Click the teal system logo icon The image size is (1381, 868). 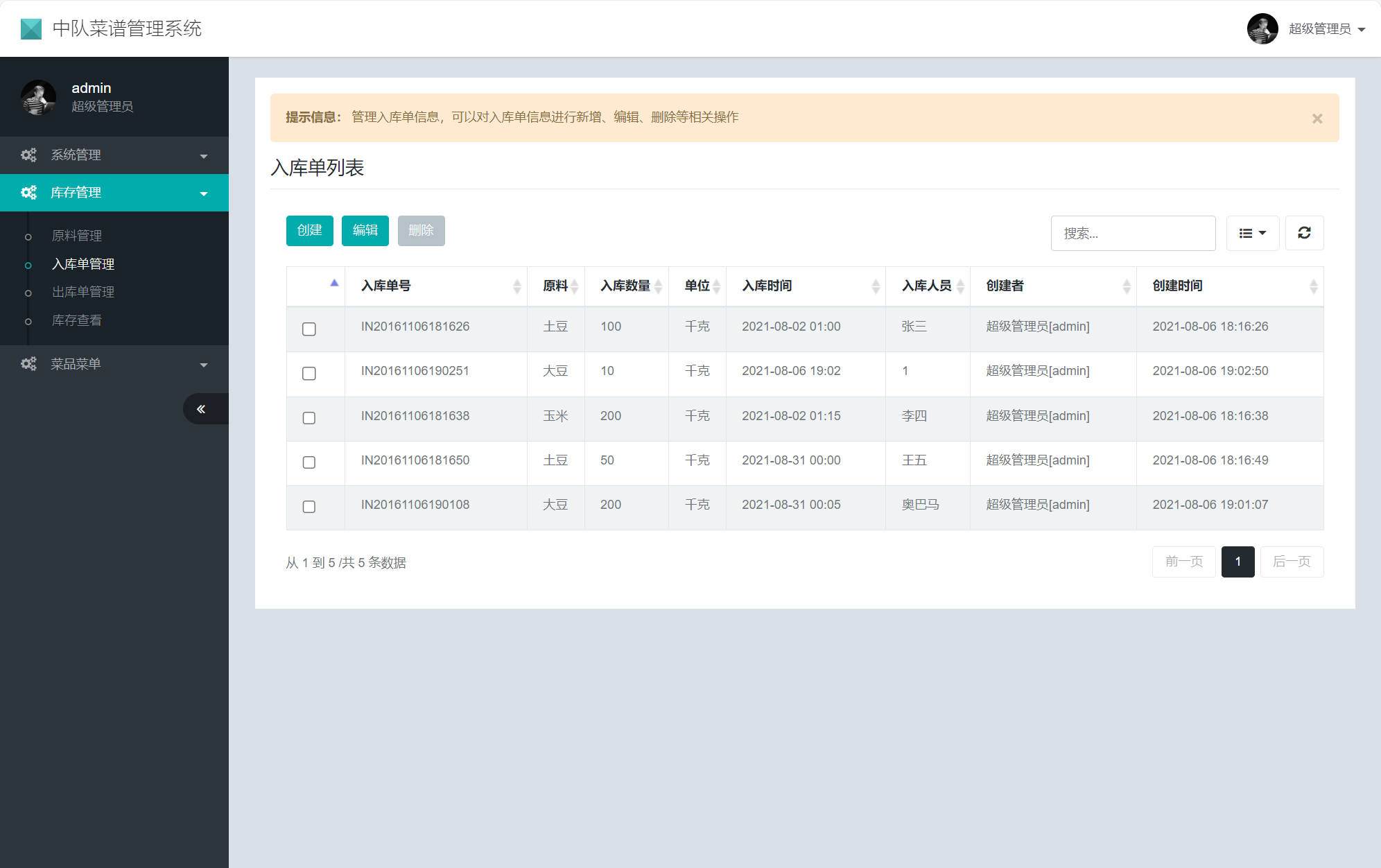tap(31, 28)
